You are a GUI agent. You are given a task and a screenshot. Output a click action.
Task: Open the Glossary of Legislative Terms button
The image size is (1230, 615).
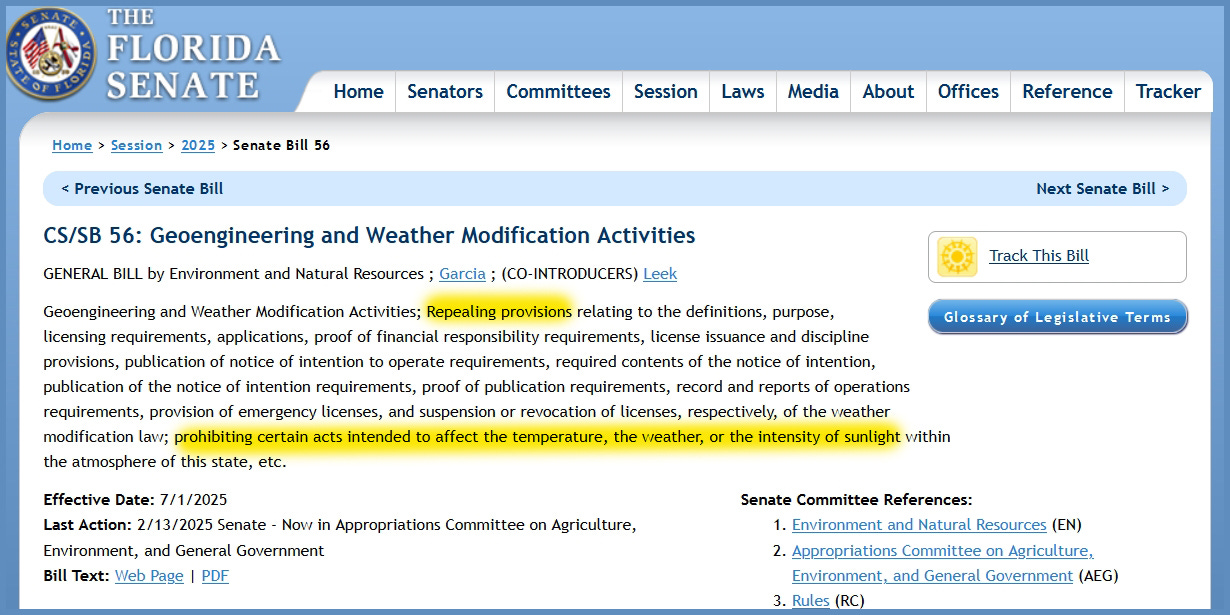[x=1057, y=317]
